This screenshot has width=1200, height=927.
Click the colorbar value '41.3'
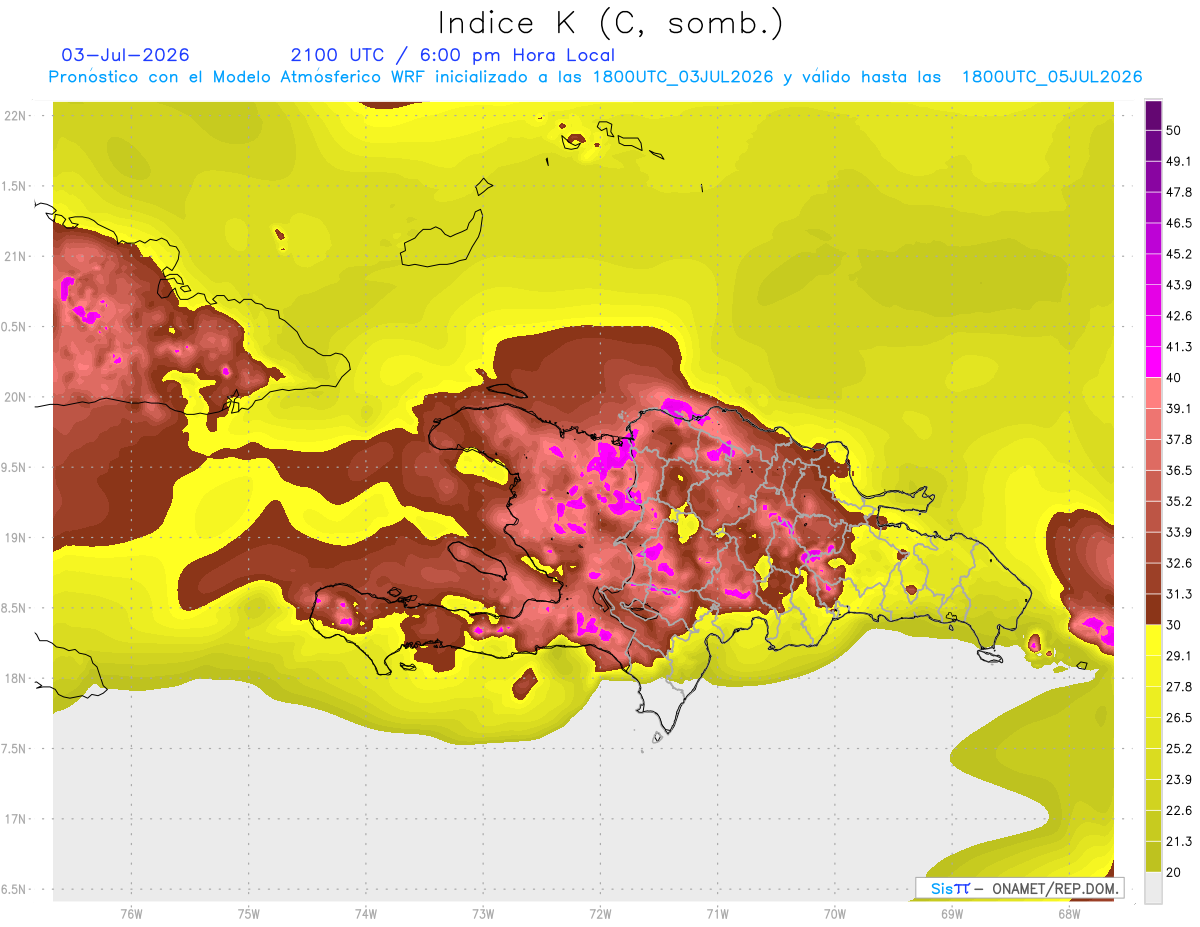[1179, 347]
